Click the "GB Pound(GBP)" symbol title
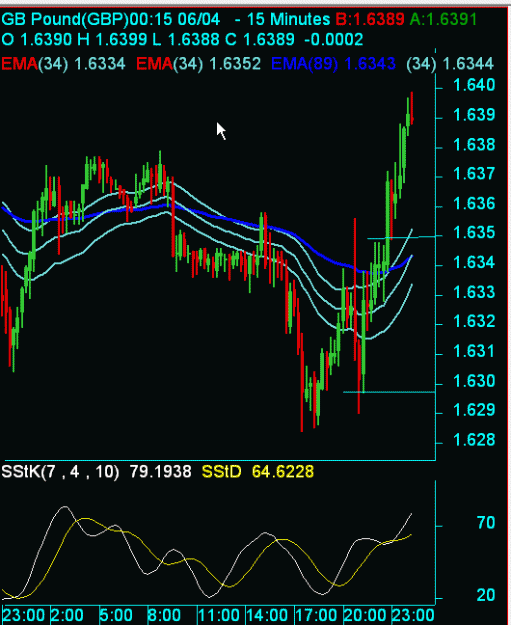511x625 pixels. [65, 20]
